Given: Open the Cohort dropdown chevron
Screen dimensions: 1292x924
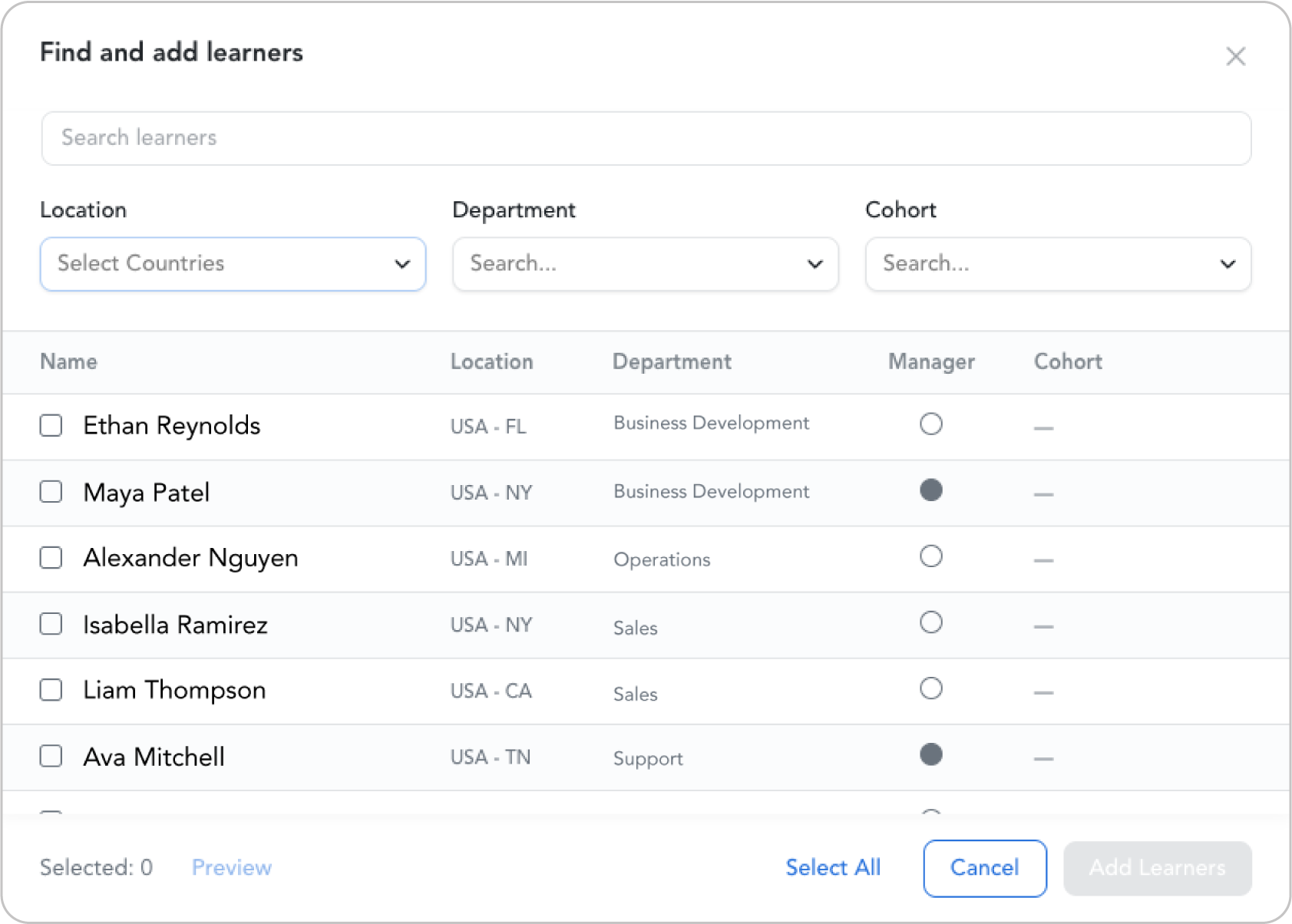Looking at the screenshot, I should (x=1228, y=264).
